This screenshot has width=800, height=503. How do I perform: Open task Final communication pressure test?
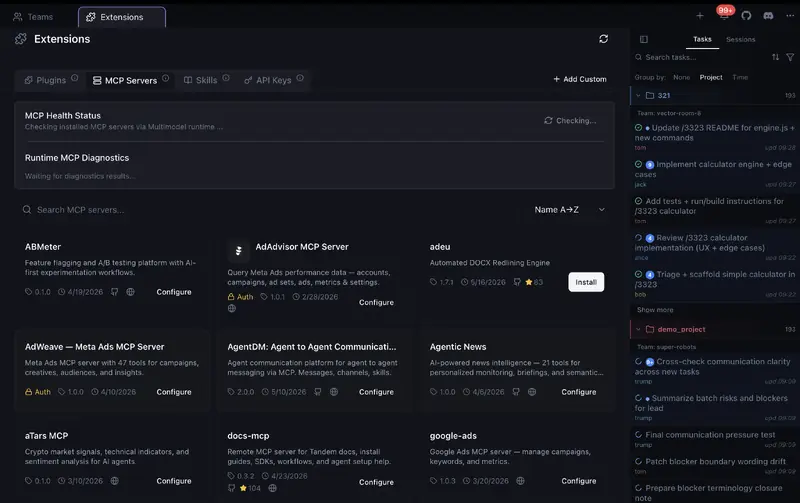point(715,439)
